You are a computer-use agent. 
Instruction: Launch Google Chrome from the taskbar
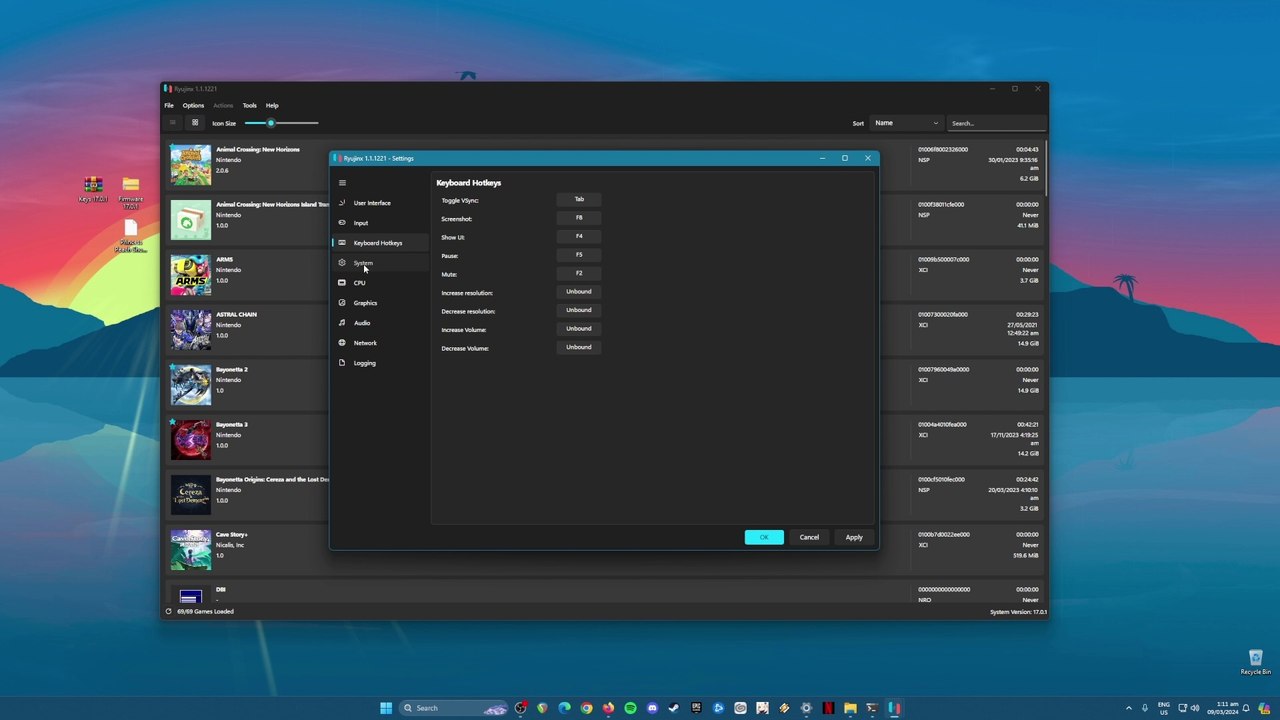587,708
